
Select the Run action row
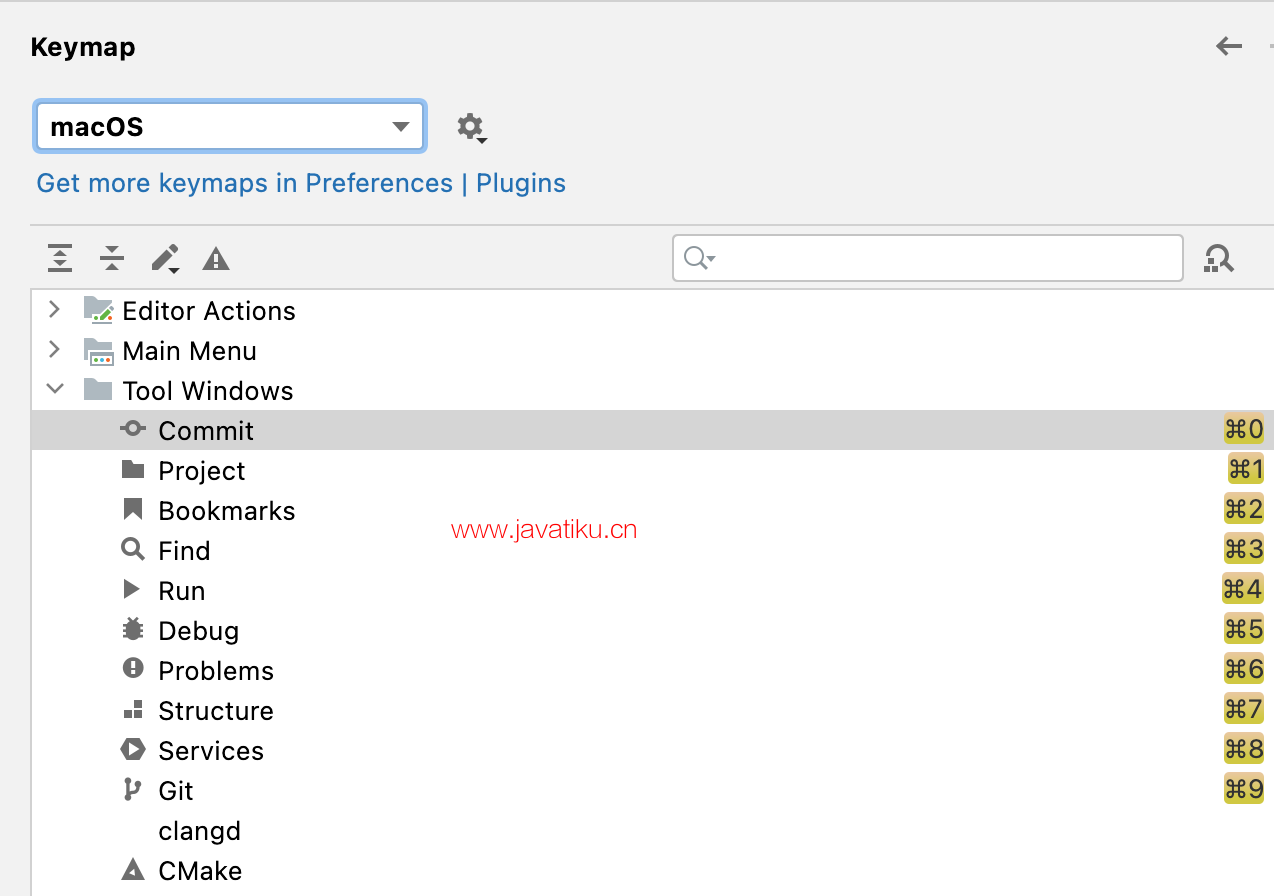pyautogui.click(x=652, y=590)
